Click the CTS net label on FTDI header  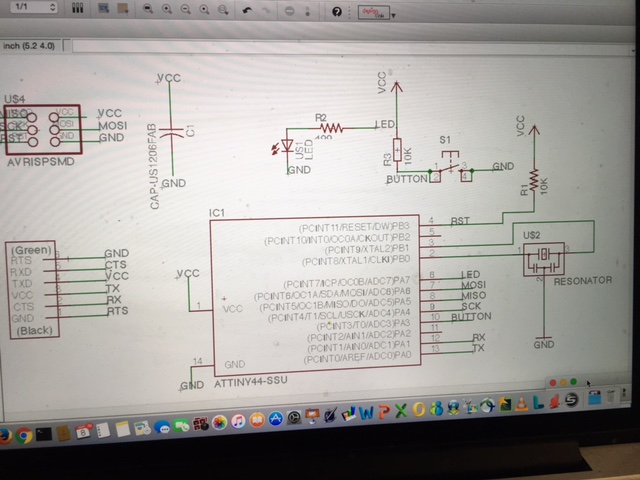tap(116, 264)
